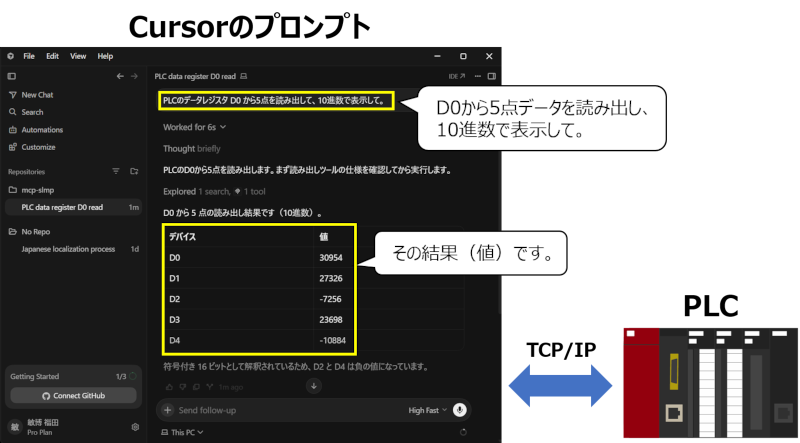Image resolution: width=800 pixels, height=443 pixels.
Task: Open account settings gear icon
Action: coord(135,427)
